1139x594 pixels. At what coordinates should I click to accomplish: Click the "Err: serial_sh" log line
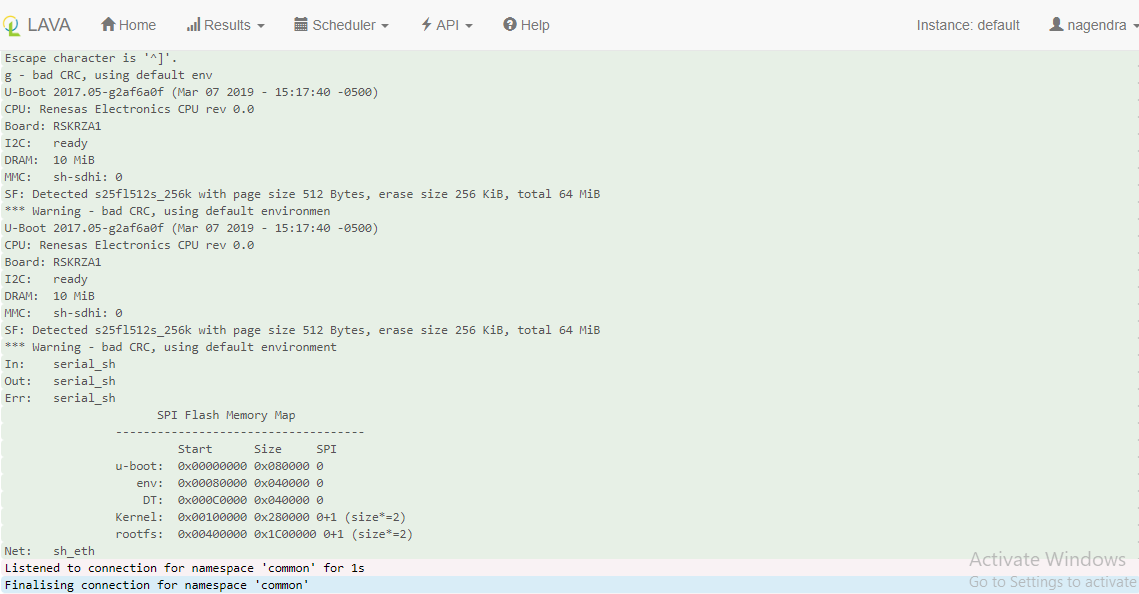(60, 398)
